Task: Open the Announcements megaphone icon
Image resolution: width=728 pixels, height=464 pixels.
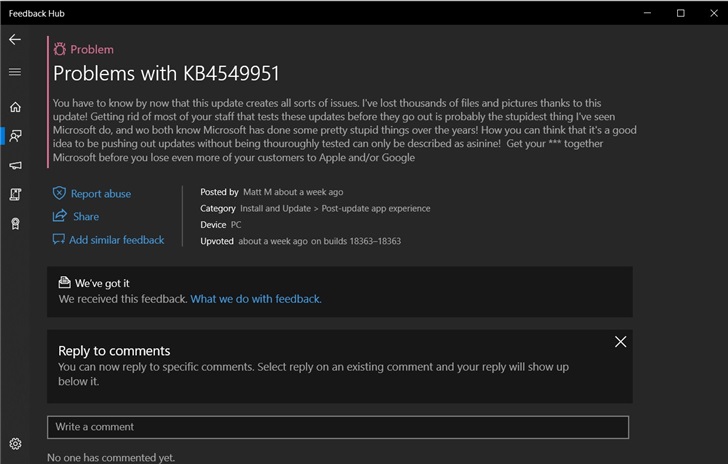Action: coord(15,165)
